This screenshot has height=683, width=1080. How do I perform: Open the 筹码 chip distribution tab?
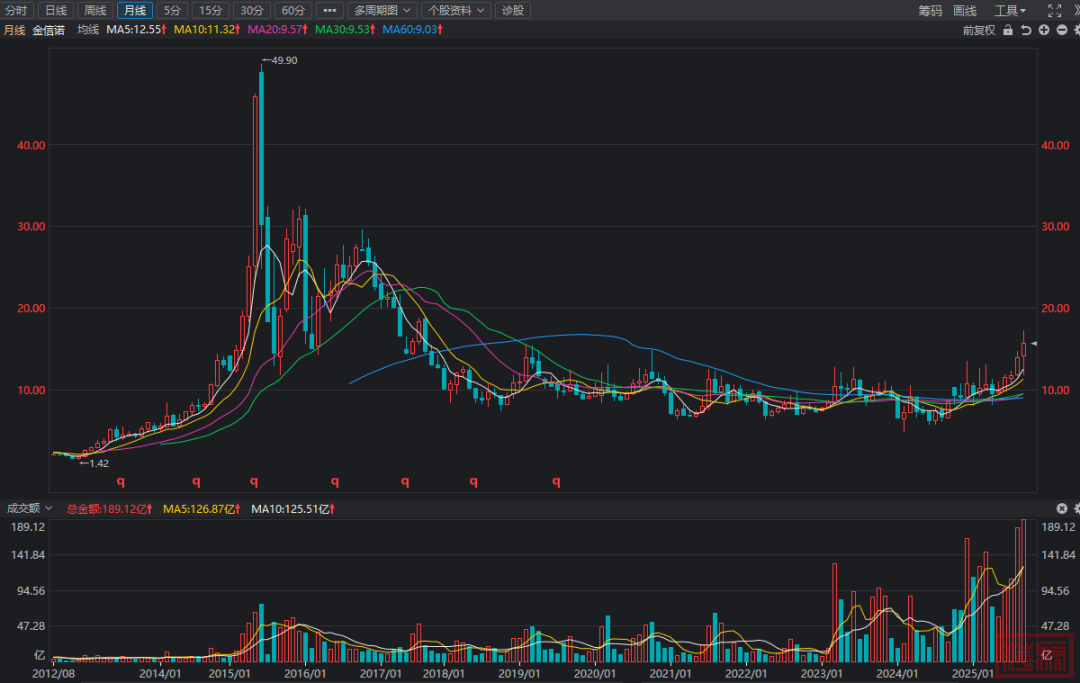point(930,10)
